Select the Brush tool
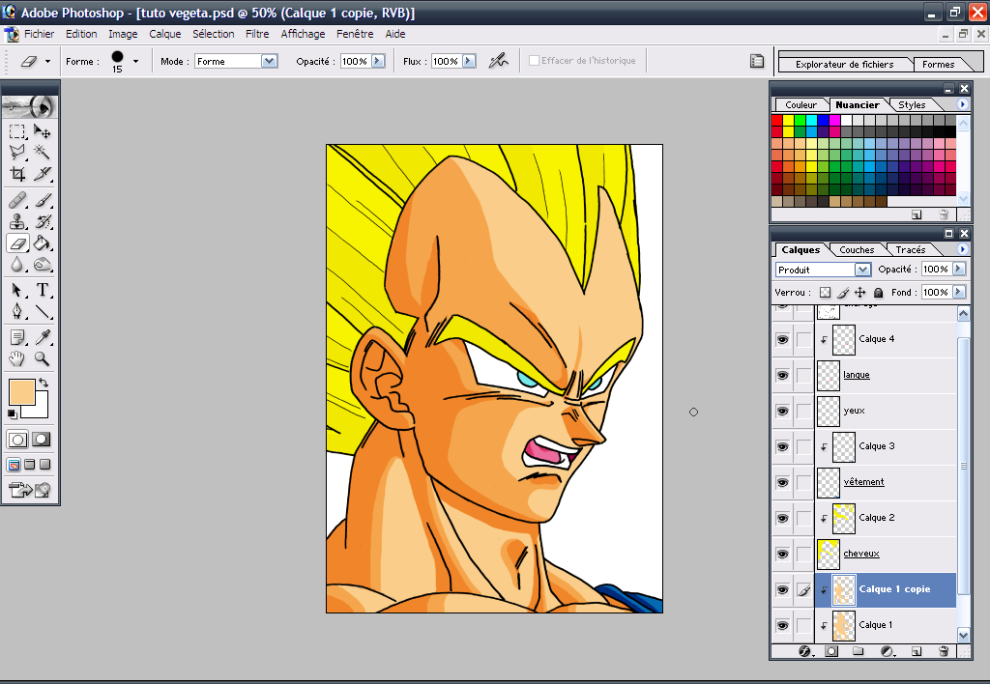The image size is (990, 684). (42, 200)
